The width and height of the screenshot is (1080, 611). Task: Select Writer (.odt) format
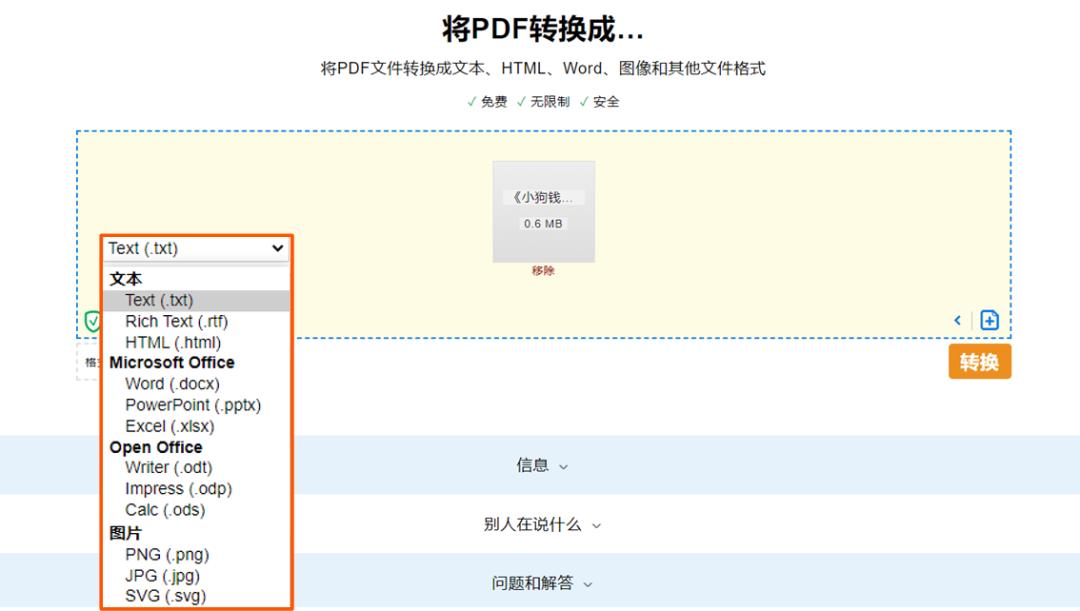pos(168,467)
